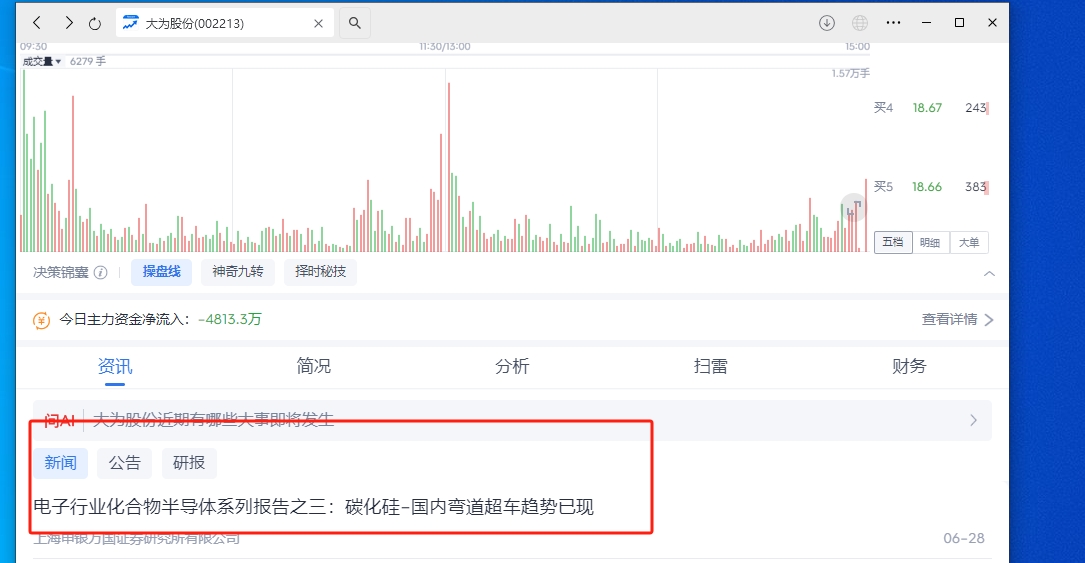The height and width of the screenshot is (563, 1085).
Task: Open search with the magnifier icon
Action: 354,23
